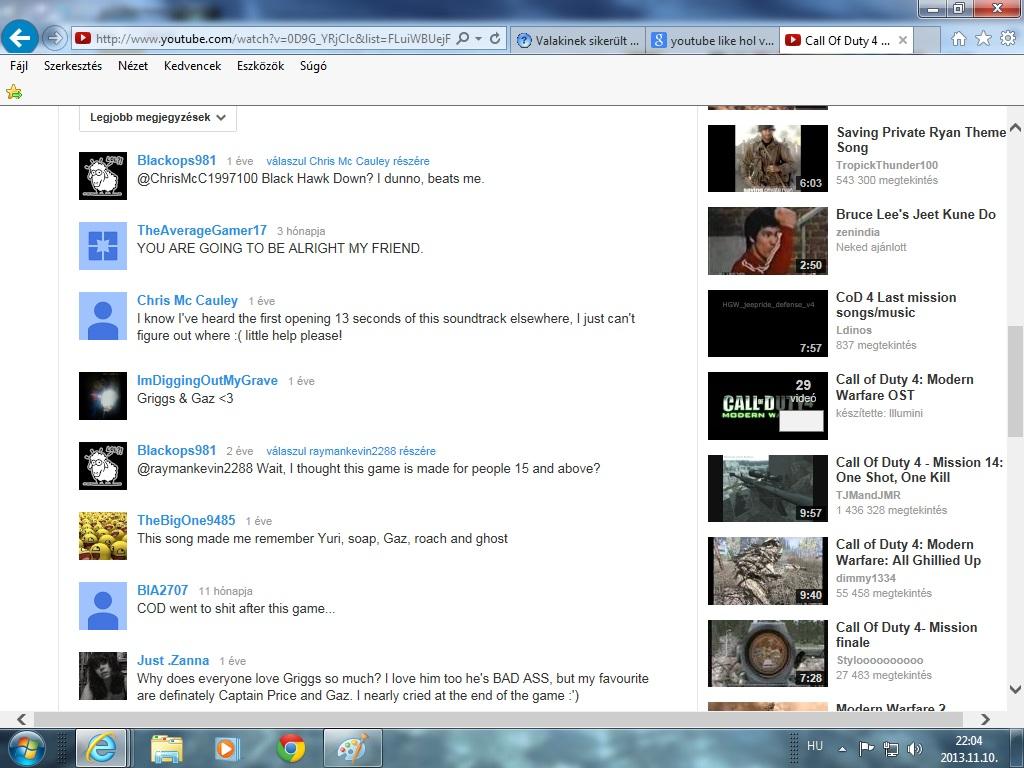The image size is (1024, 768).
Task: Open Chris Mc Cauley username link
Action: (187, 300)
